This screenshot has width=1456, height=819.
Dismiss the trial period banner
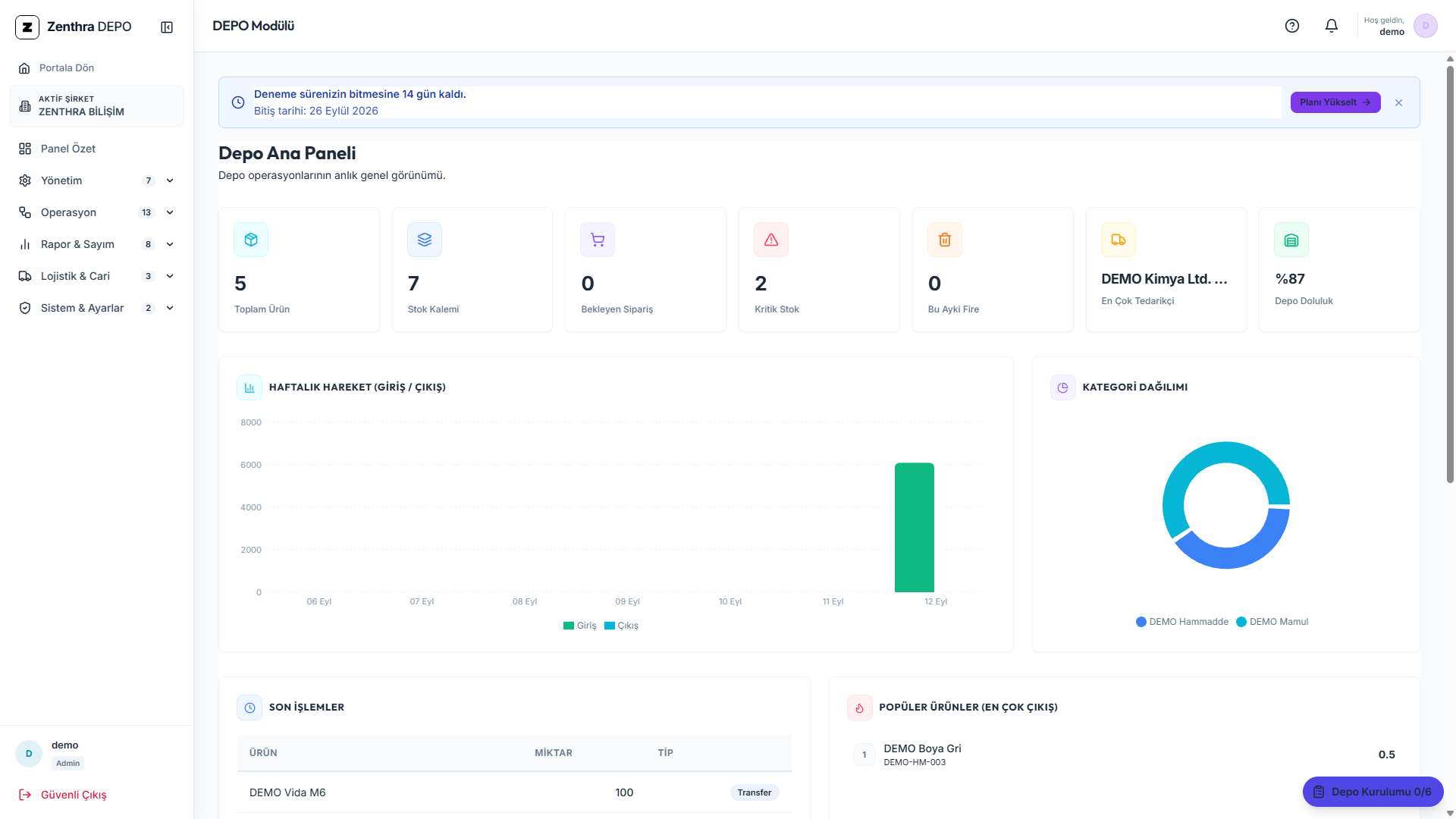[x=1398, y=102]
